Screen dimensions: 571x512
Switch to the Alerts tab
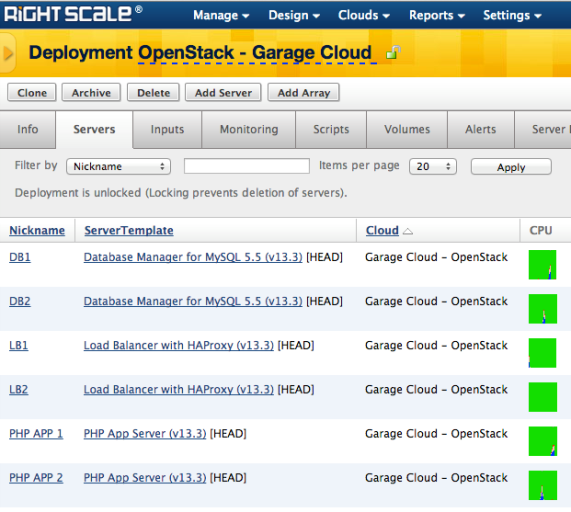click(481, 129)
